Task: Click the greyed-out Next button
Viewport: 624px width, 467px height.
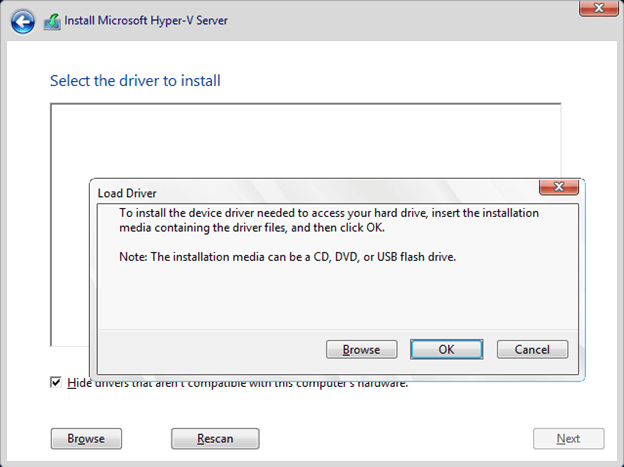Action: tap(568, 438)
